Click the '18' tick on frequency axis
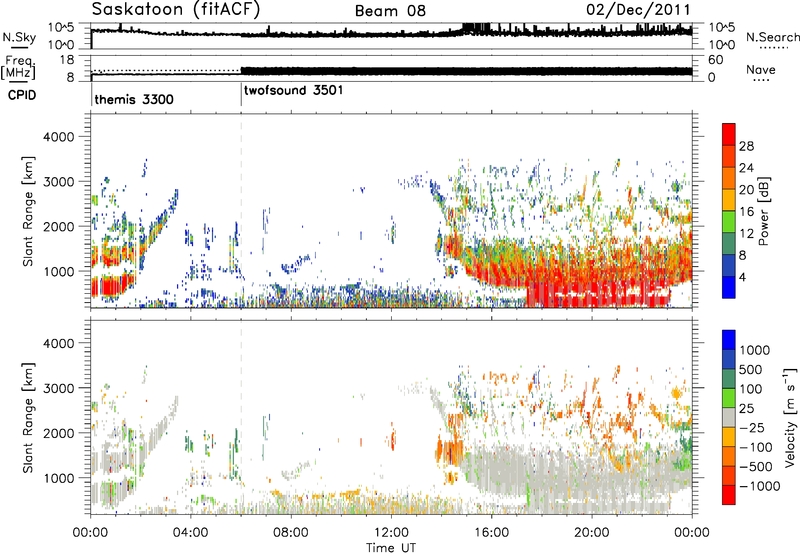 click(x=67, y=60)
